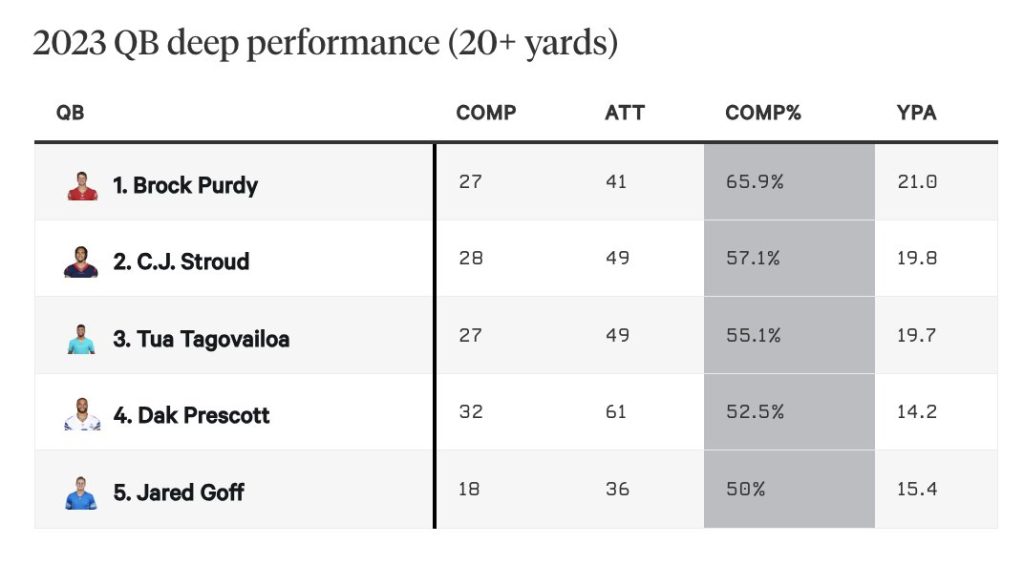
Task: Click Tua Tagovailoa's player headshot icon
Action: pyautogui.click(x=82, y=339)
